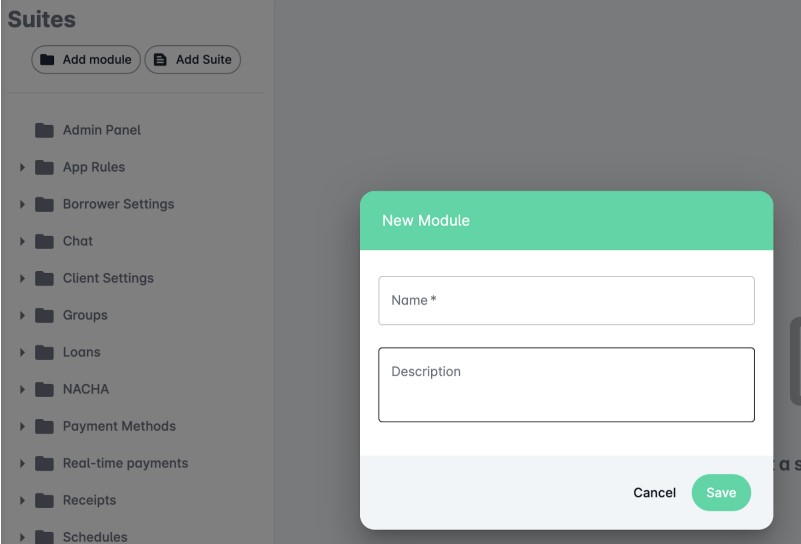Expand the Real-time payments module
The width and height of the screenshot is (801, 544).
pyautogui.click(x=22, y=463)
